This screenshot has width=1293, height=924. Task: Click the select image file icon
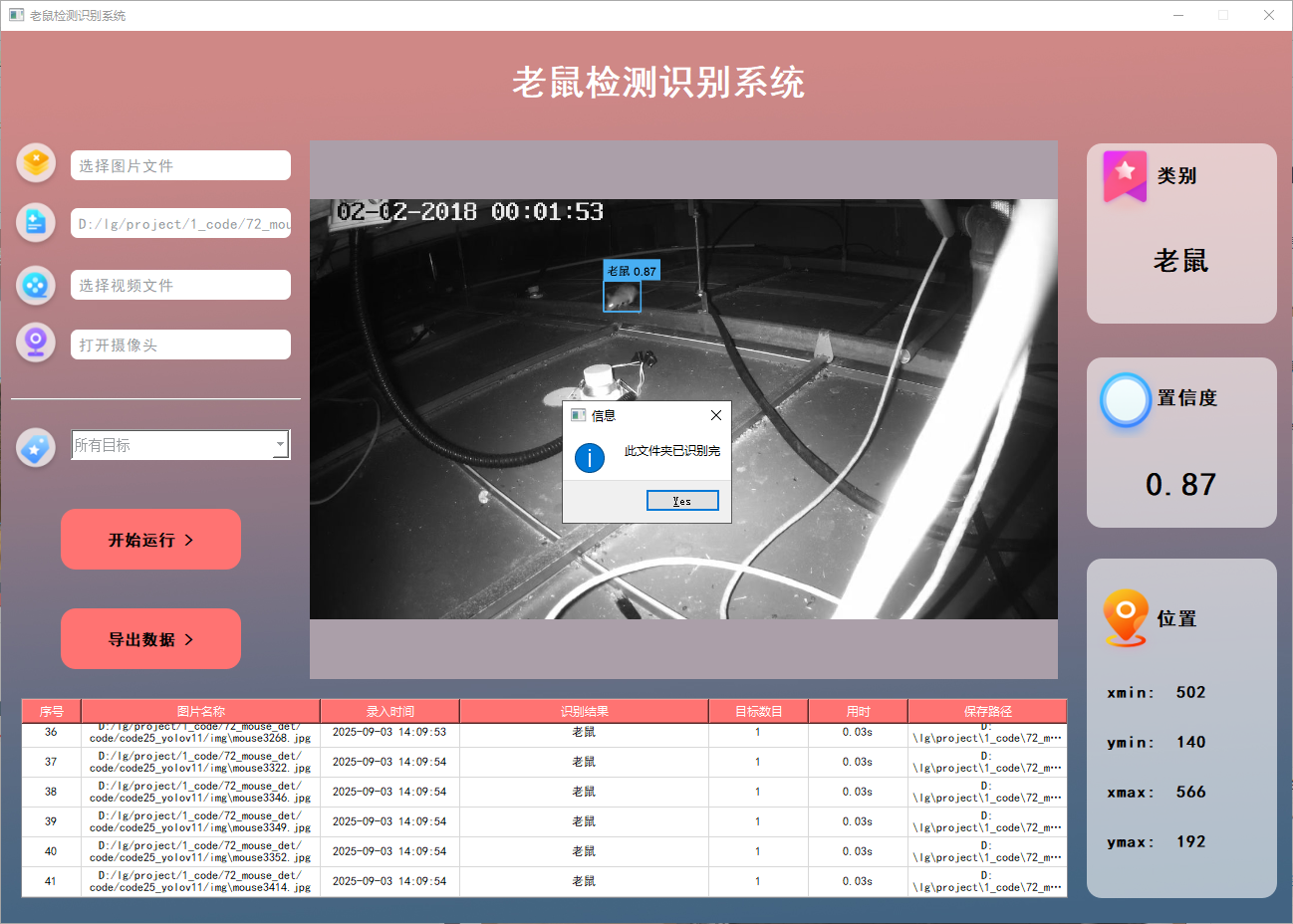[36, 162]
